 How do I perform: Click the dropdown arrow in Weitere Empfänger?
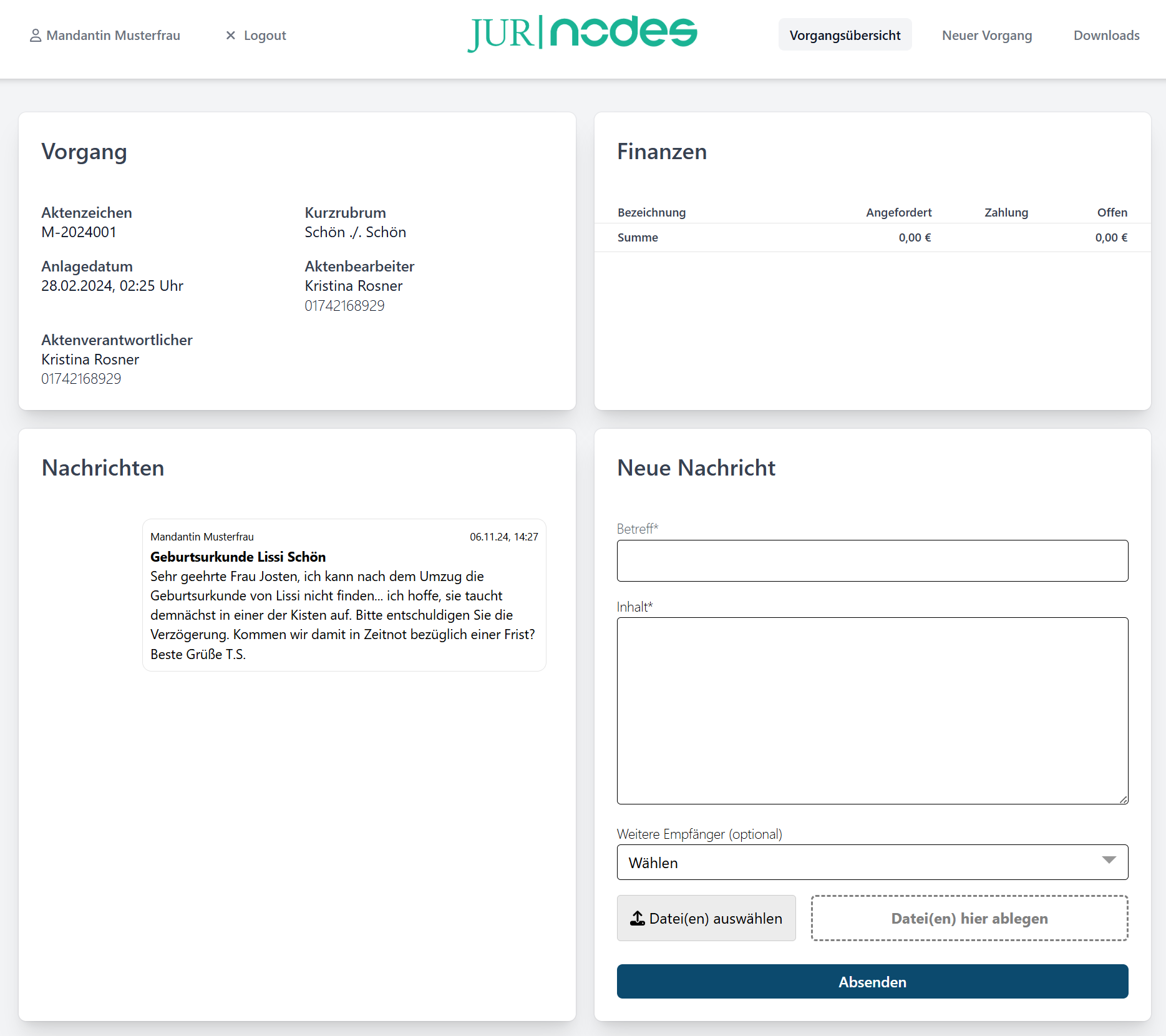point(1109,861)
